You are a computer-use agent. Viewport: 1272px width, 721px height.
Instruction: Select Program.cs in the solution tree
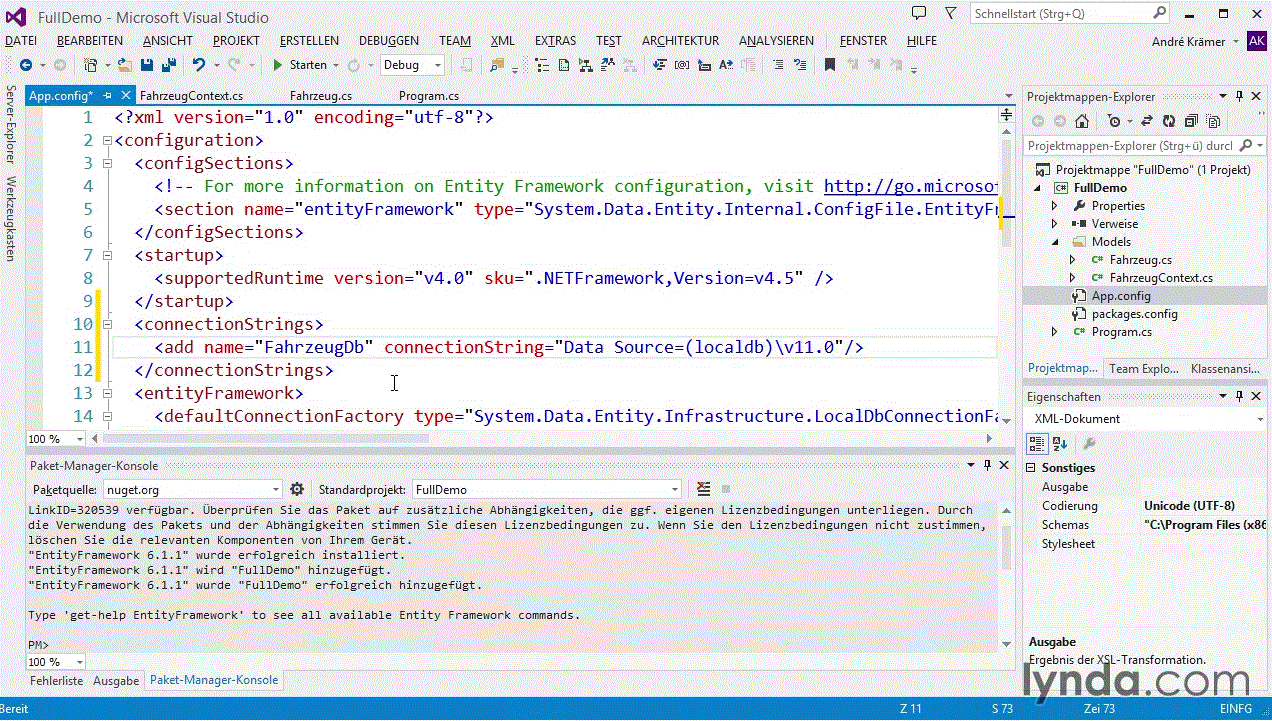click(1121, 332)
